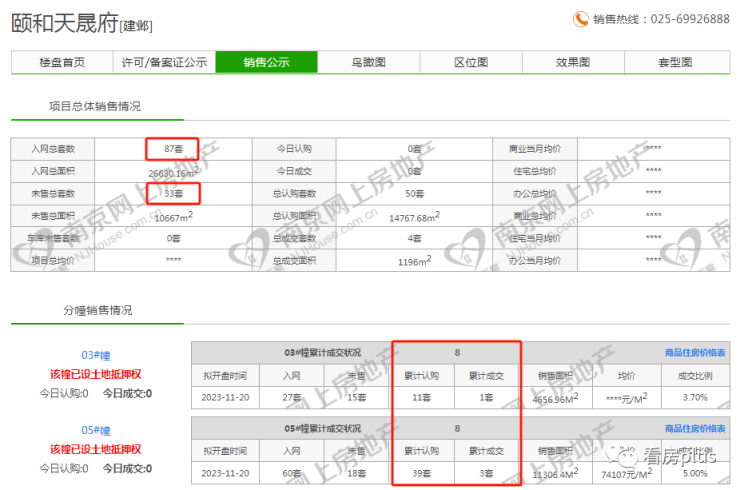Select 11306.4M² sales area for 05#幢
This screenshot has height=490, width=740.
(555, 474)
